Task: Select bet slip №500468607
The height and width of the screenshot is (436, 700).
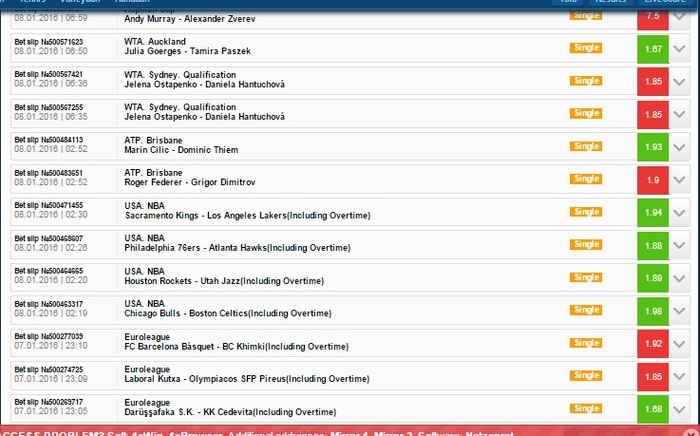Action: click(x=49, y=239)
